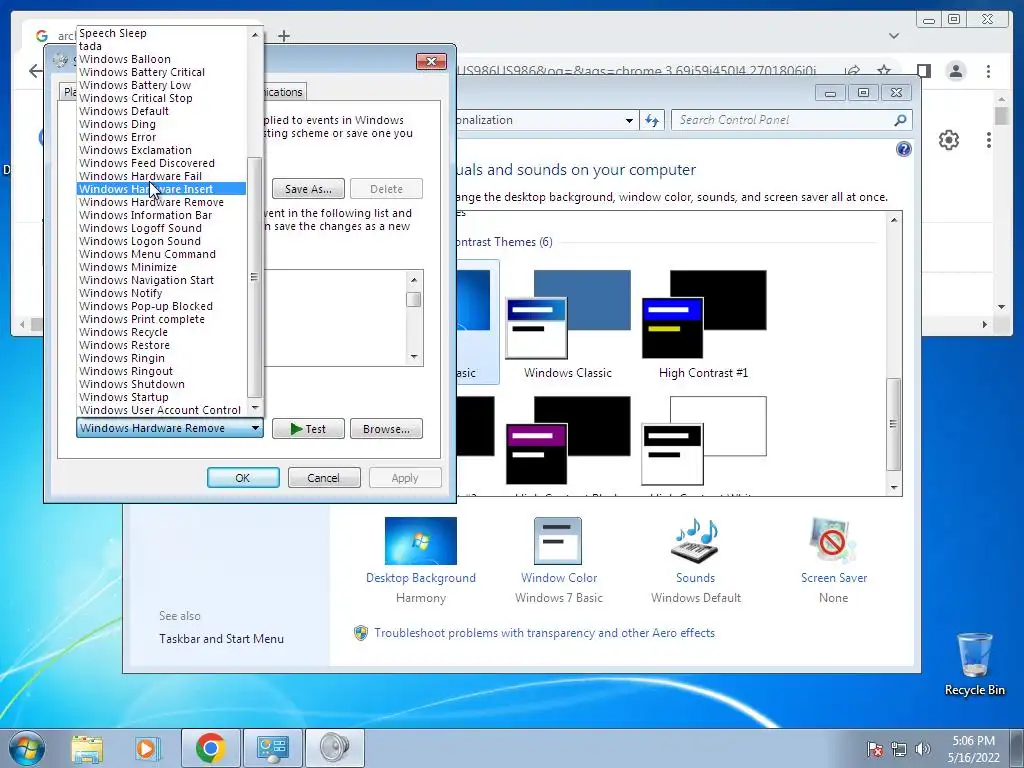
Task: Select Windows Hardware Insert in dropdown list
Action: (161, 189)
